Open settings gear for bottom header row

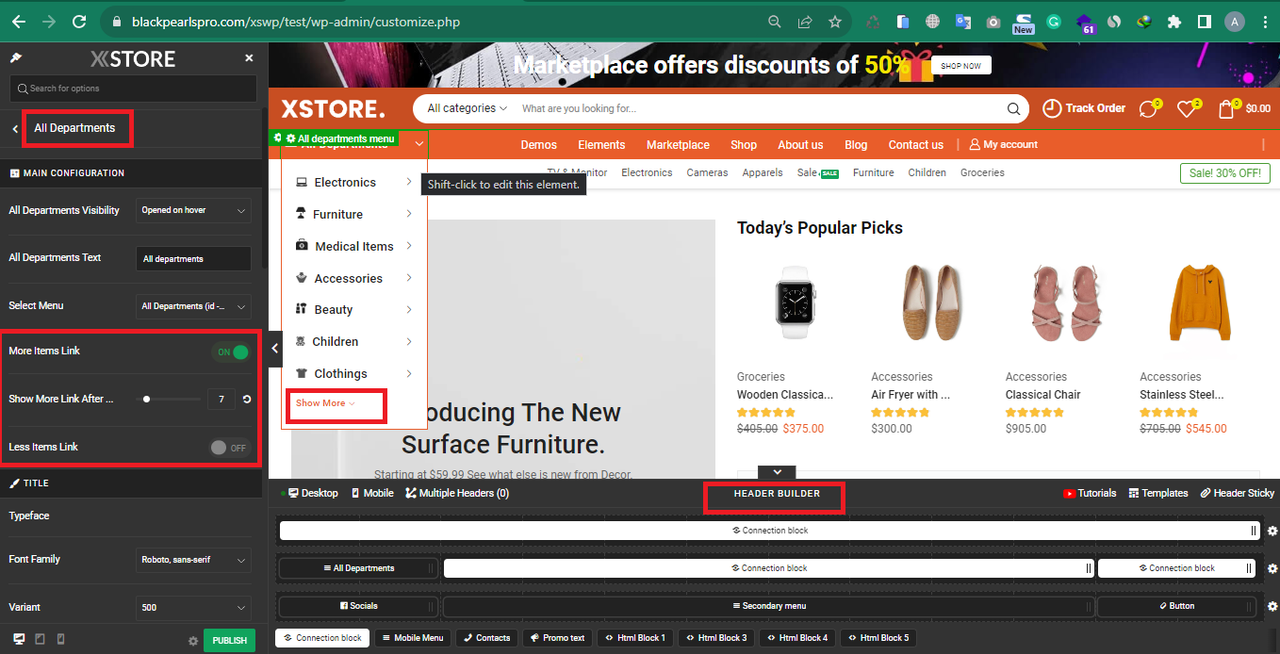(x=1273, y=606)
